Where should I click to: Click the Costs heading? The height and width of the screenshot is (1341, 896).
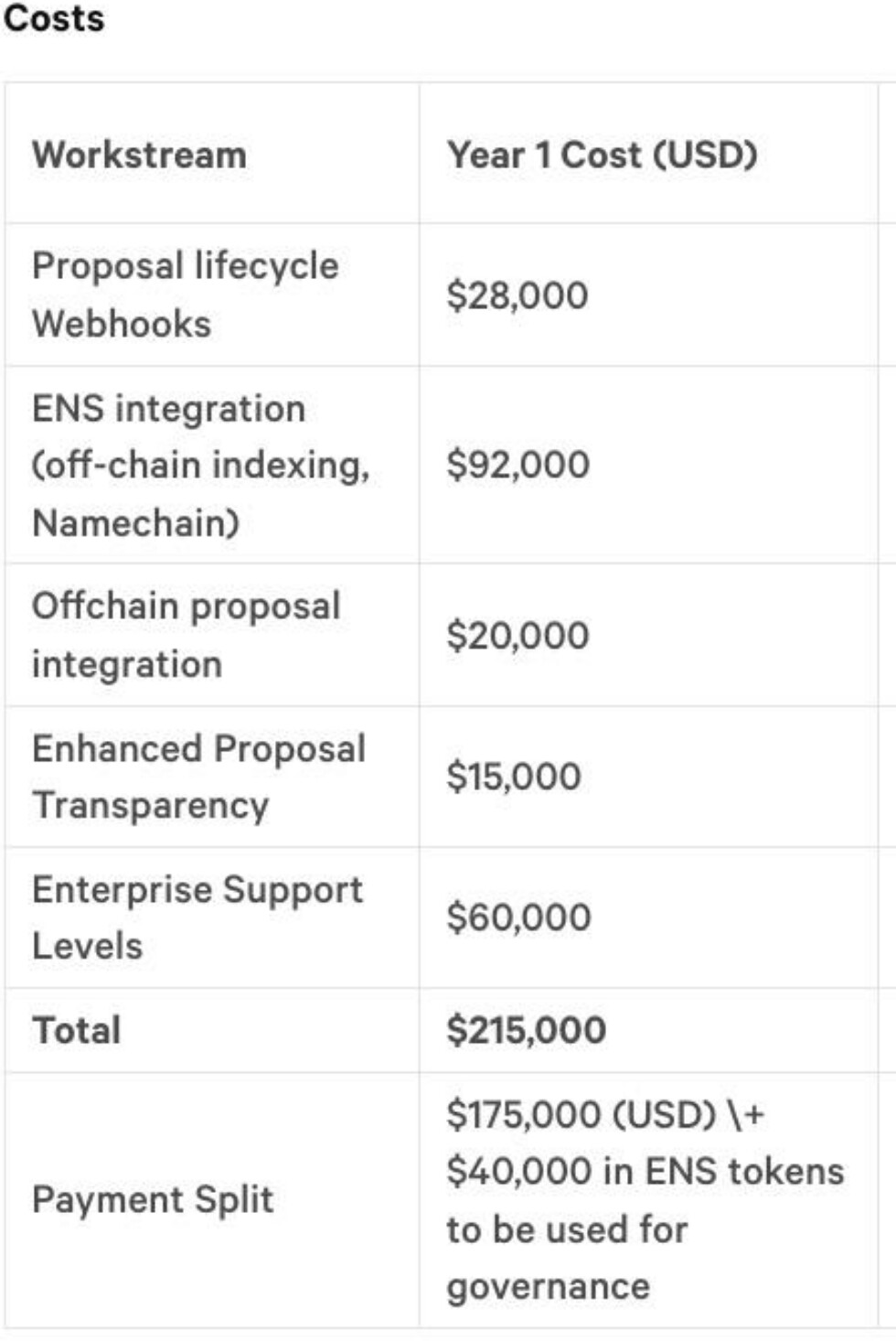point(54,18)
